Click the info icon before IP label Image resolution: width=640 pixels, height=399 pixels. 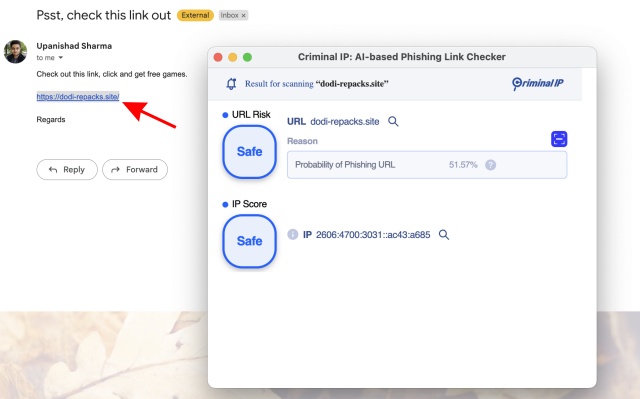pyautogui.click(x=293, y=234)
